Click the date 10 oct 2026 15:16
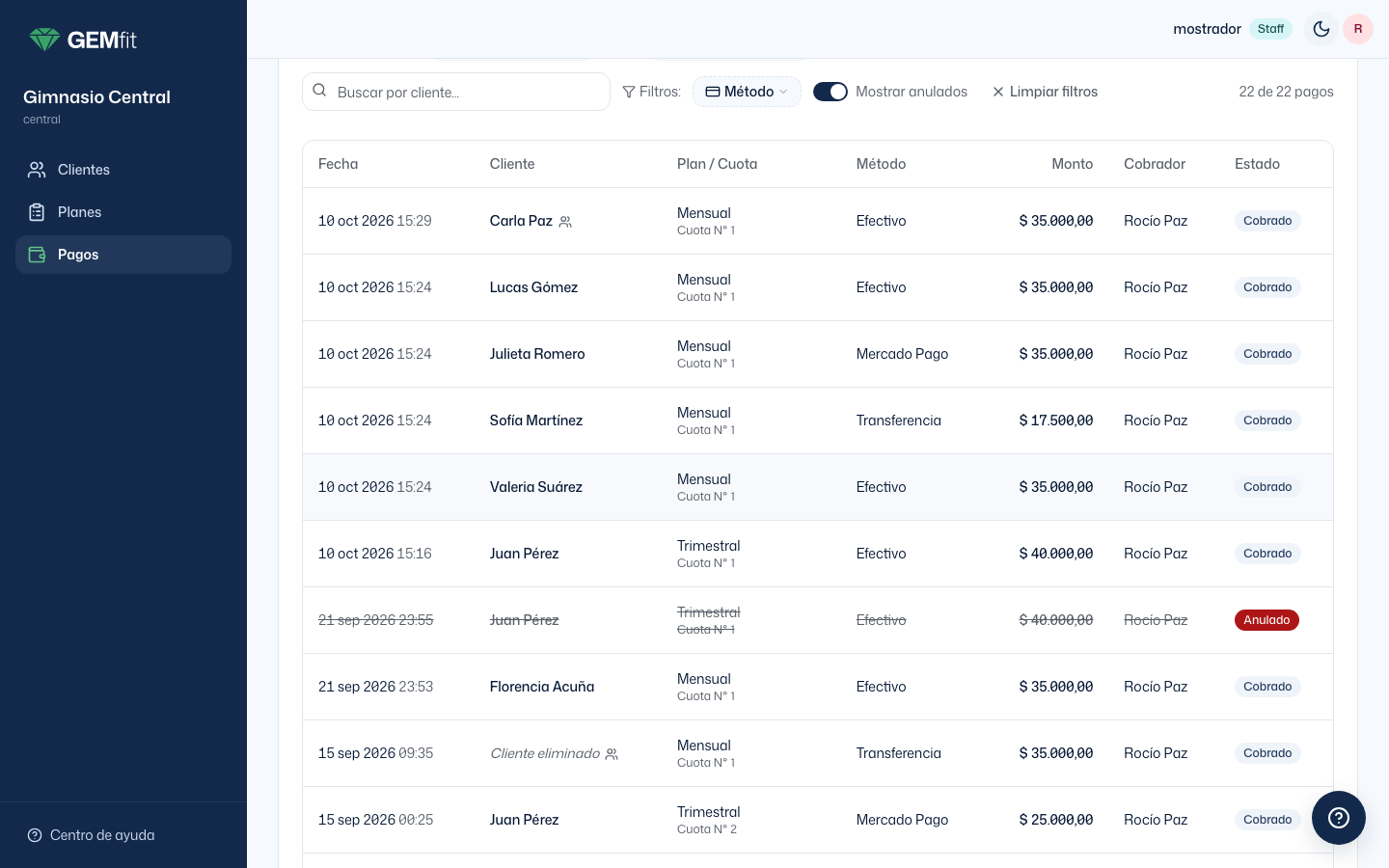This screenshot has height=868, width=1389. pos(375,554)
